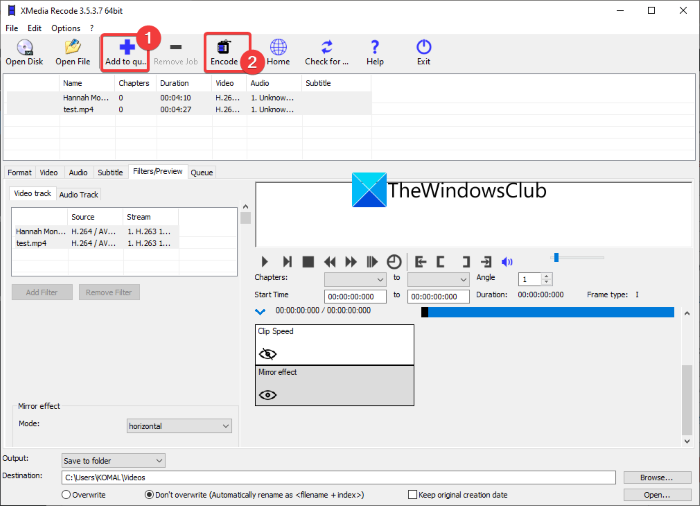The height and width of the screenshot is (506, 700).
Task: Toggle Clip Speed filter visibility eye
Action: 268,354
